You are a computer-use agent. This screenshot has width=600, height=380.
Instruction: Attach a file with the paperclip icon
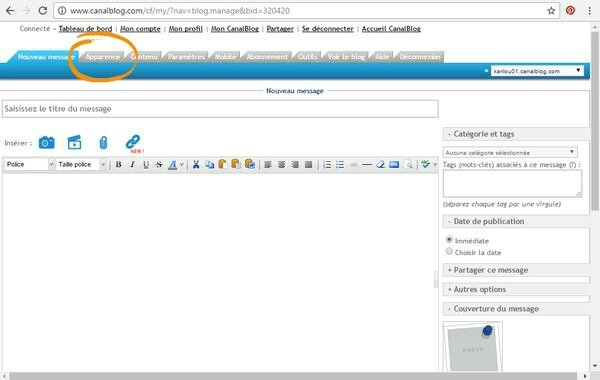coord(103,143)
